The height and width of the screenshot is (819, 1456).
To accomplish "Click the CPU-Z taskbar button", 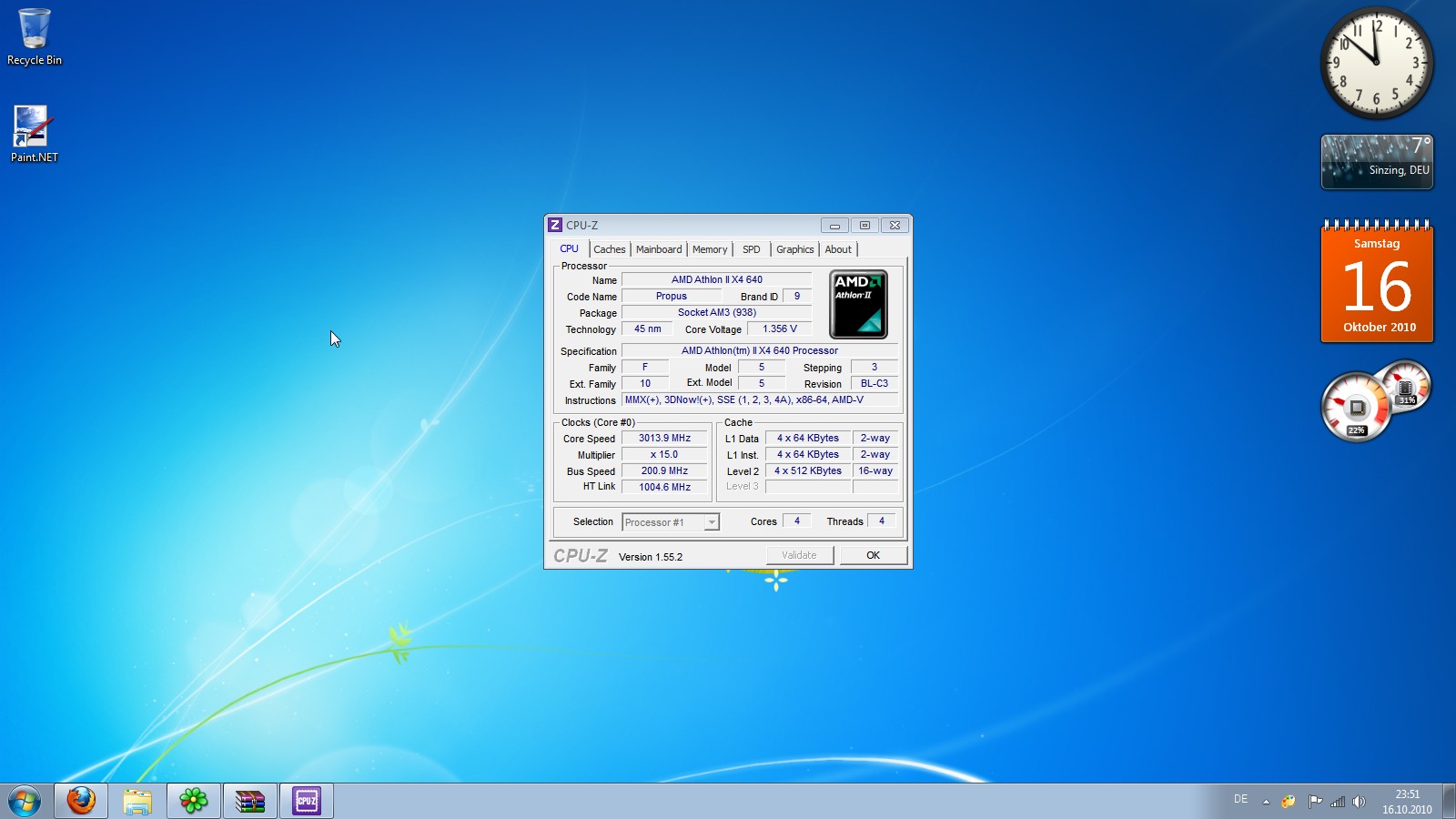I will tap(307, 801).
